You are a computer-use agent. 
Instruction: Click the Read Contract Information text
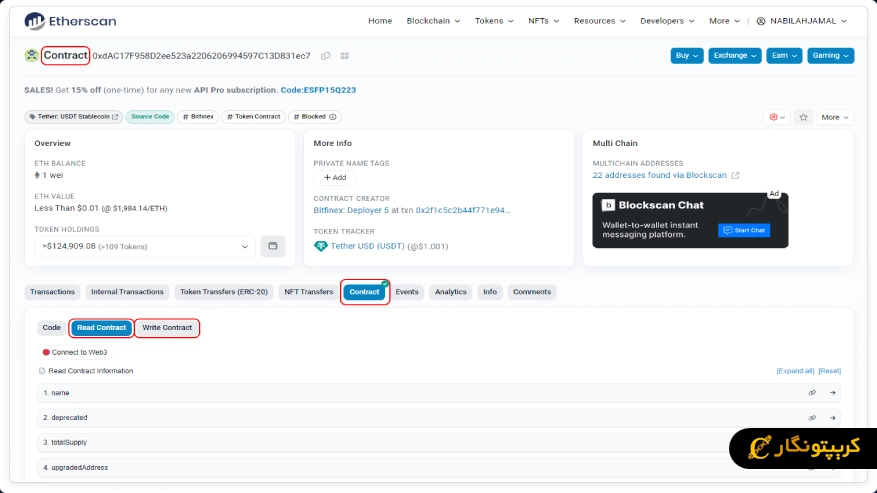(91, 371)
